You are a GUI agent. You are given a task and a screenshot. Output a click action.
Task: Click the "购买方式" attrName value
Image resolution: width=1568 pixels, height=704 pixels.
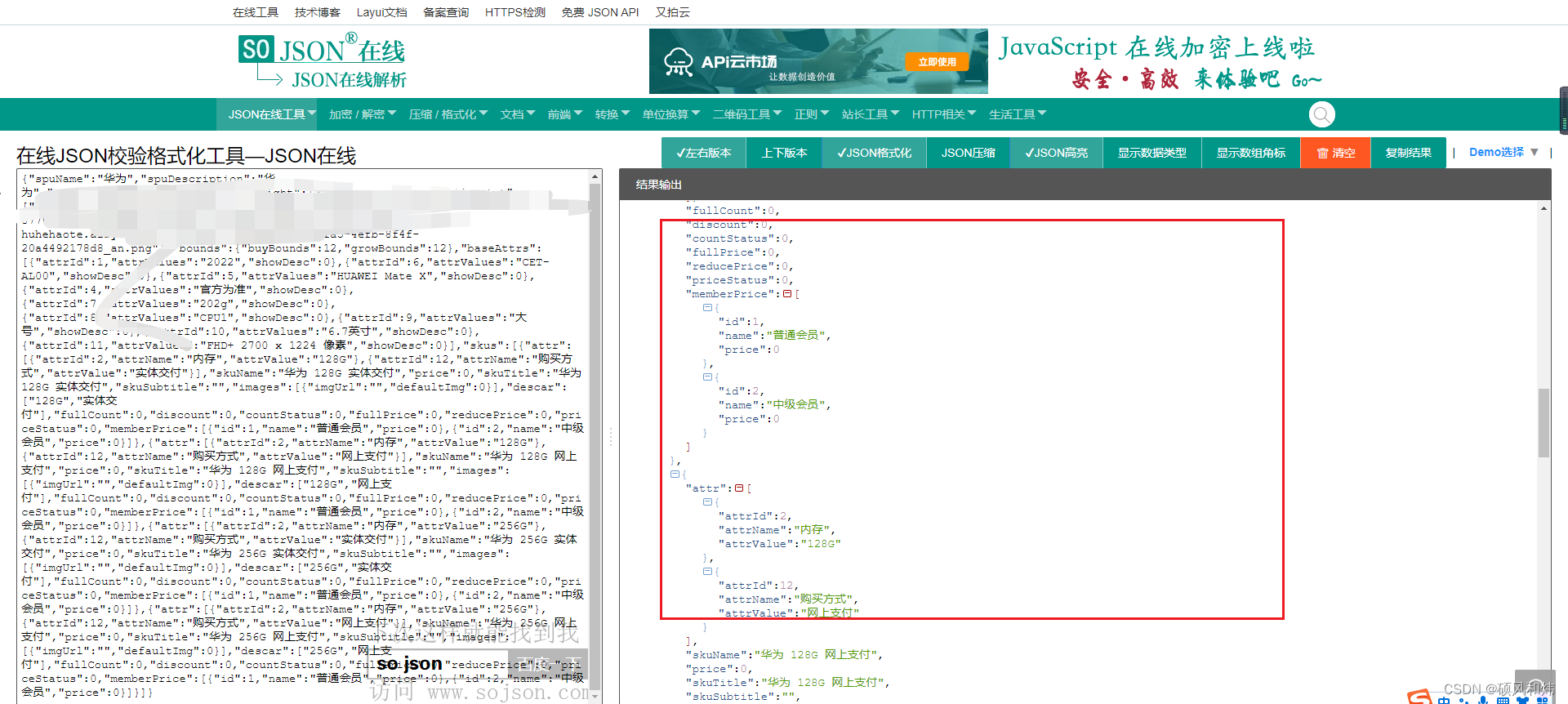824,599
